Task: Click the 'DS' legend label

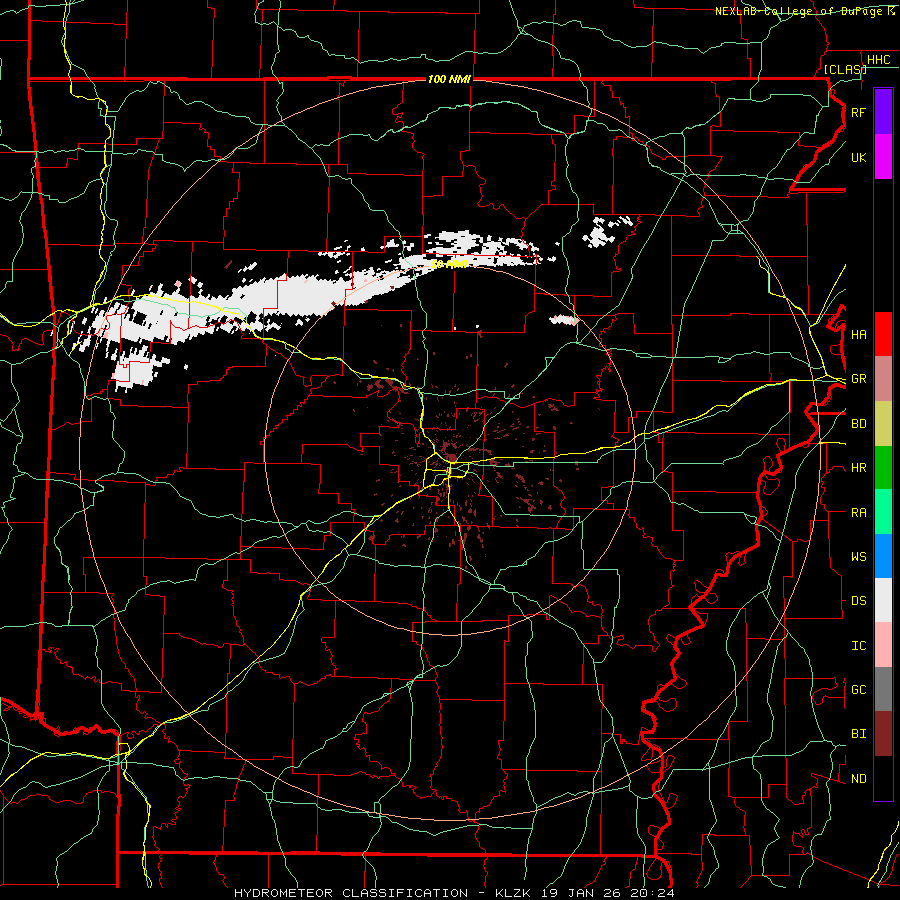Action: coord(858,601)
